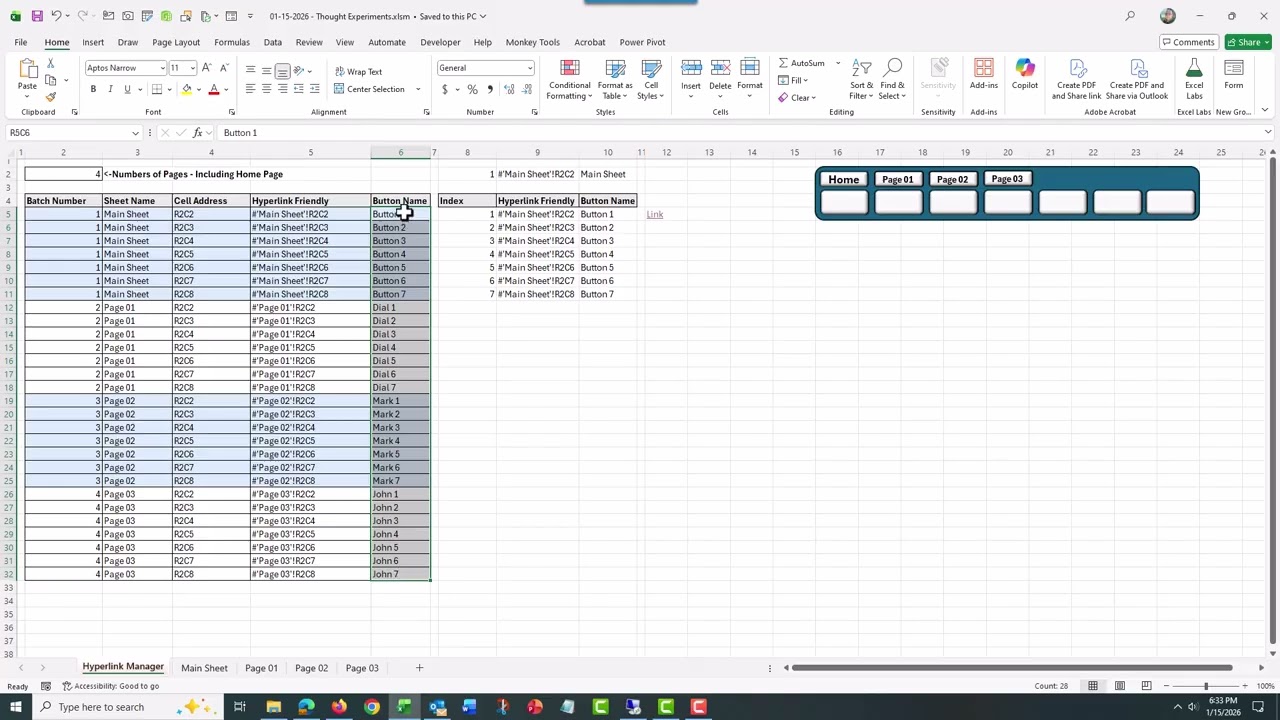
Task: Open Find & Select
Action: 893,80
